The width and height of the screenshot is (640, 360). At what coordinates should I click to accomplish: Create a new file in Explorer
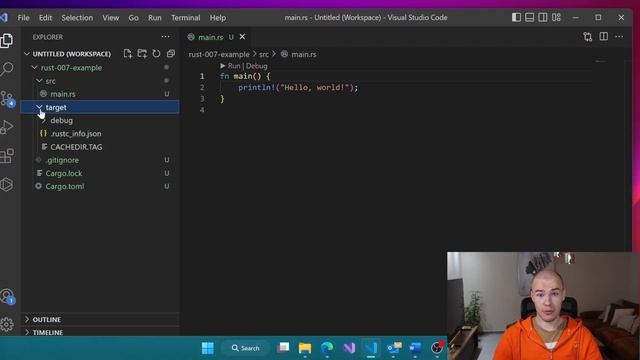(x=128, y=53)
